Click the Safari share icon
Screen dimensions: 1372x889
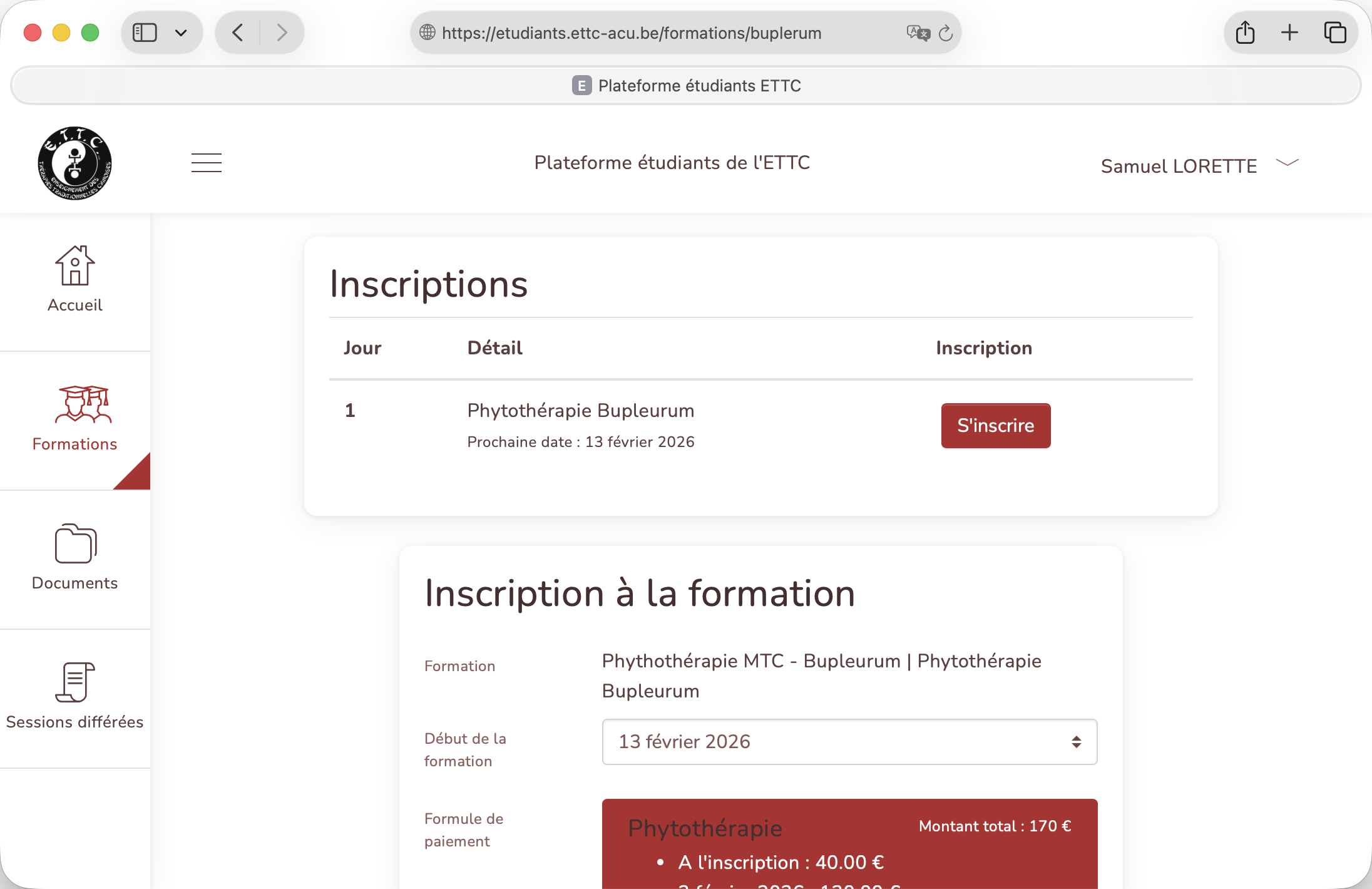1245,33
